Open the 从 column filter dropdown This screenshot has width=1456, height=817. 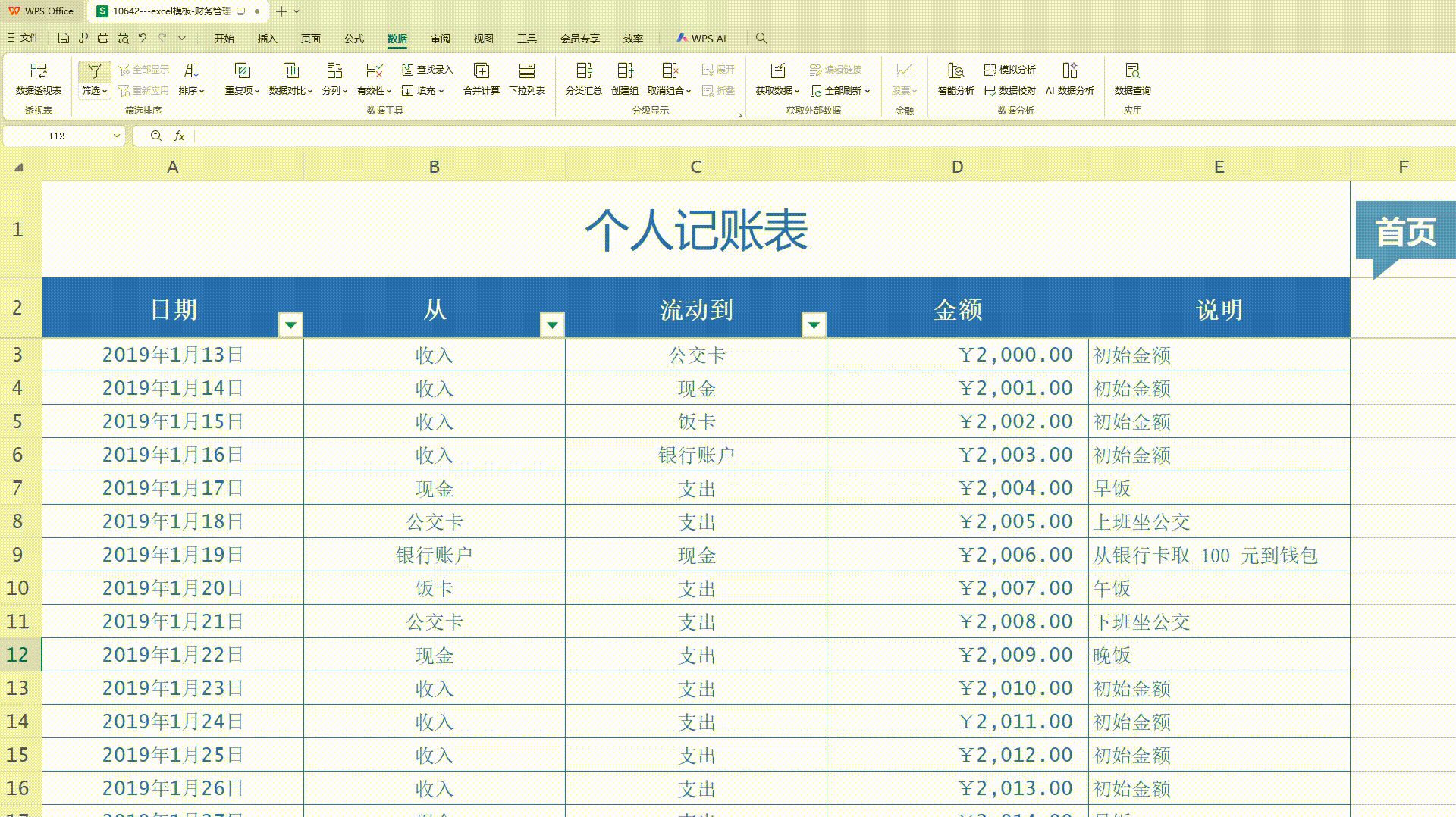[552, 325]
